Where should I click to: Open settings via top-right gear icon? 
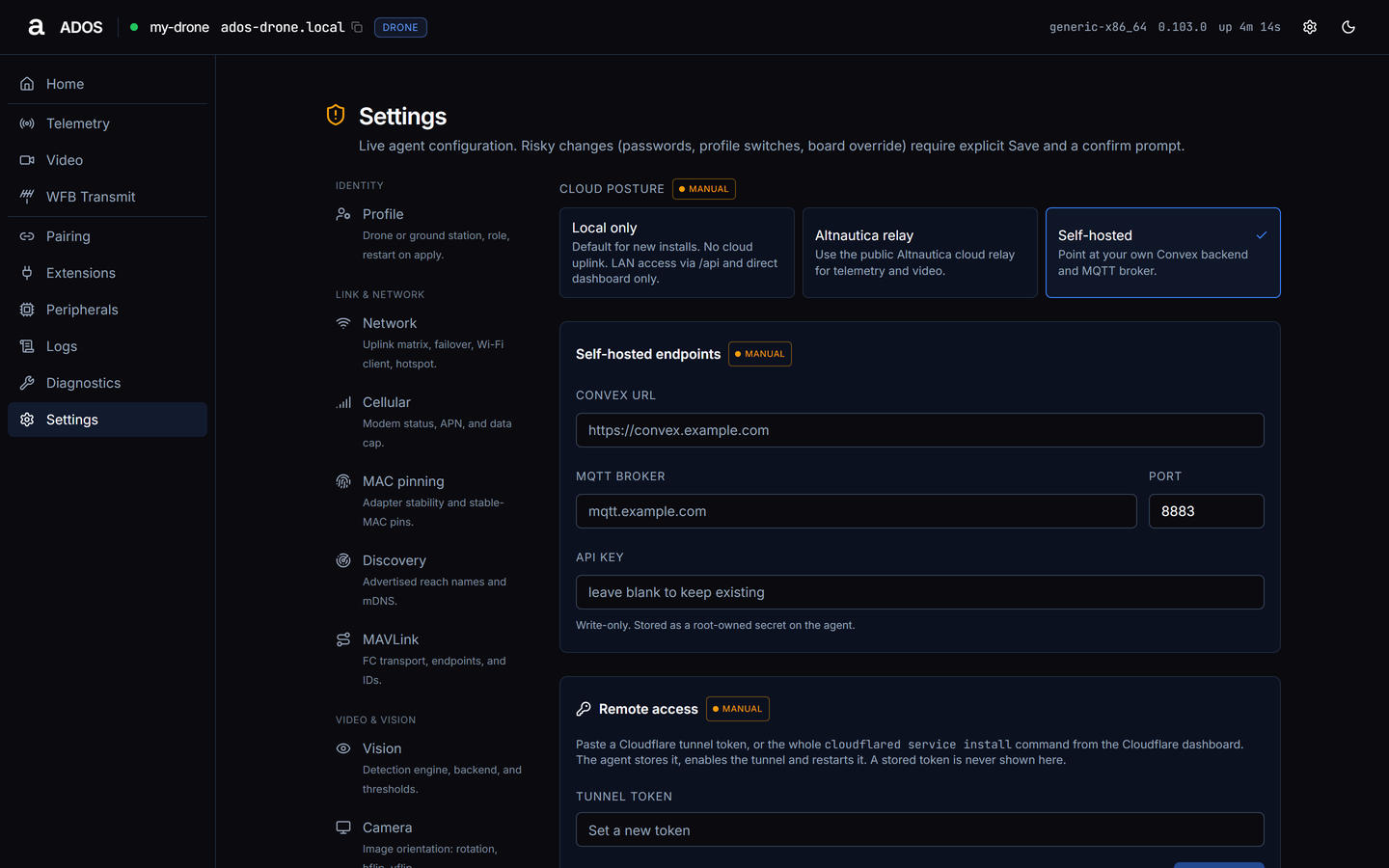coord(1310,27)
